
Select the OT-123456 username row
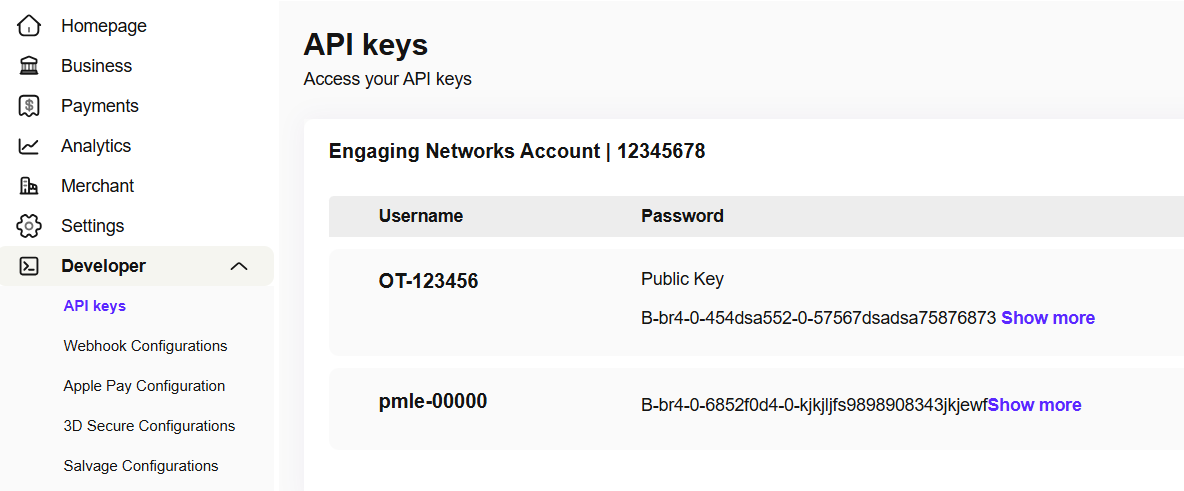[428, 282]
